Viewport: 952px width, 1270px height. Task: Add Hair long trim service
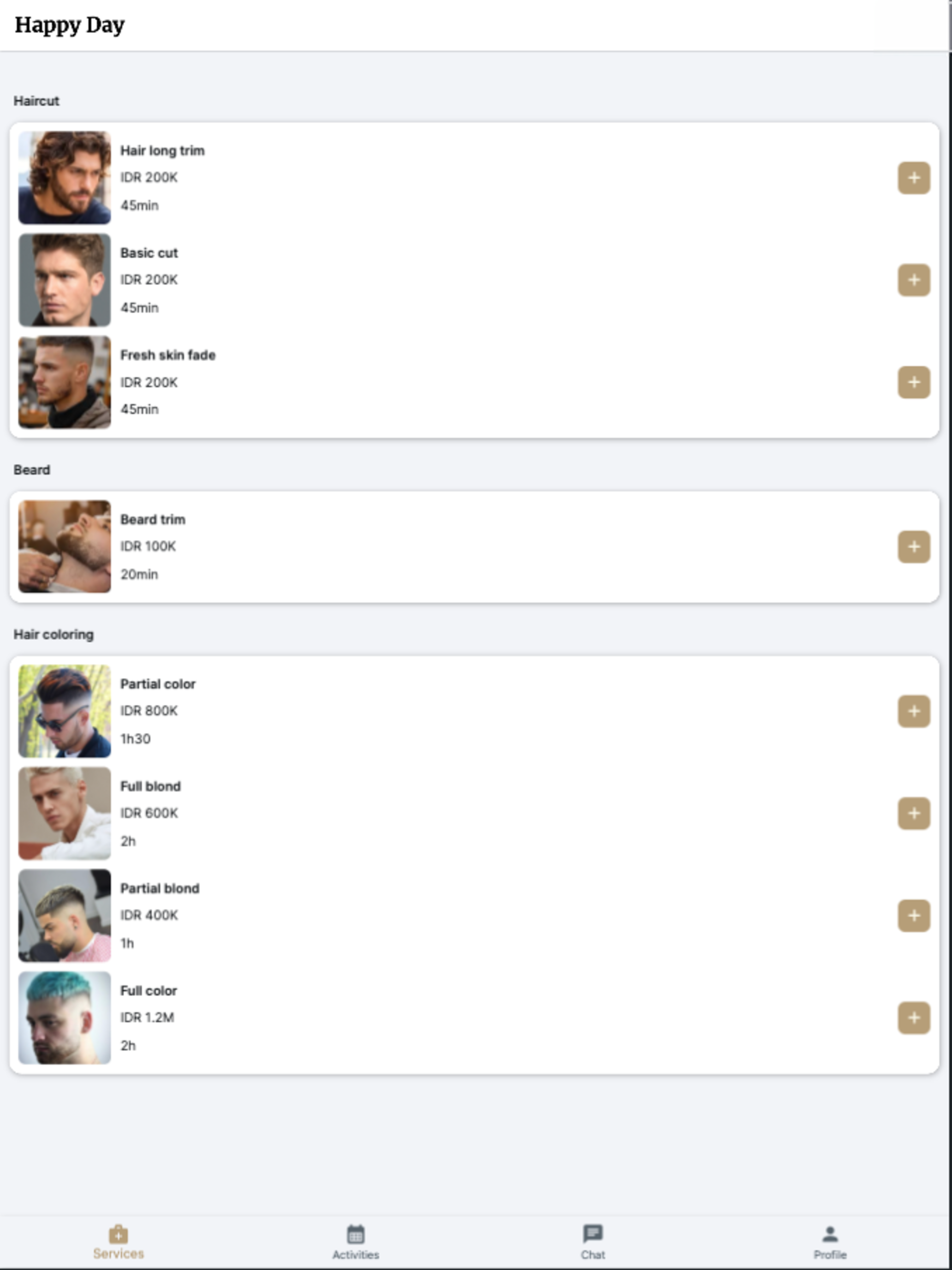pyautogui.click(x=914, y=178)
